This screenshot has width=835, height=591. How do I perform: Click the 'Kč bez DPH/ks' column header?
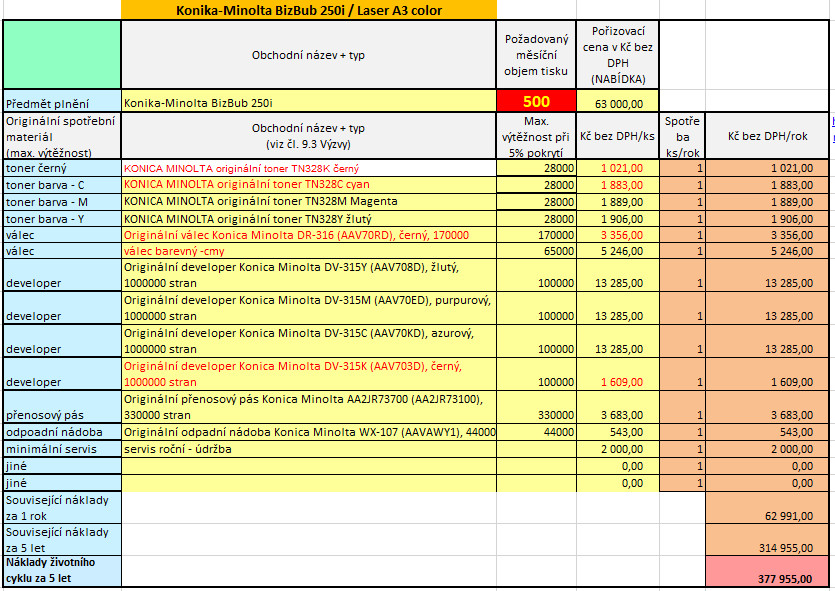click(x=618, y=136)
